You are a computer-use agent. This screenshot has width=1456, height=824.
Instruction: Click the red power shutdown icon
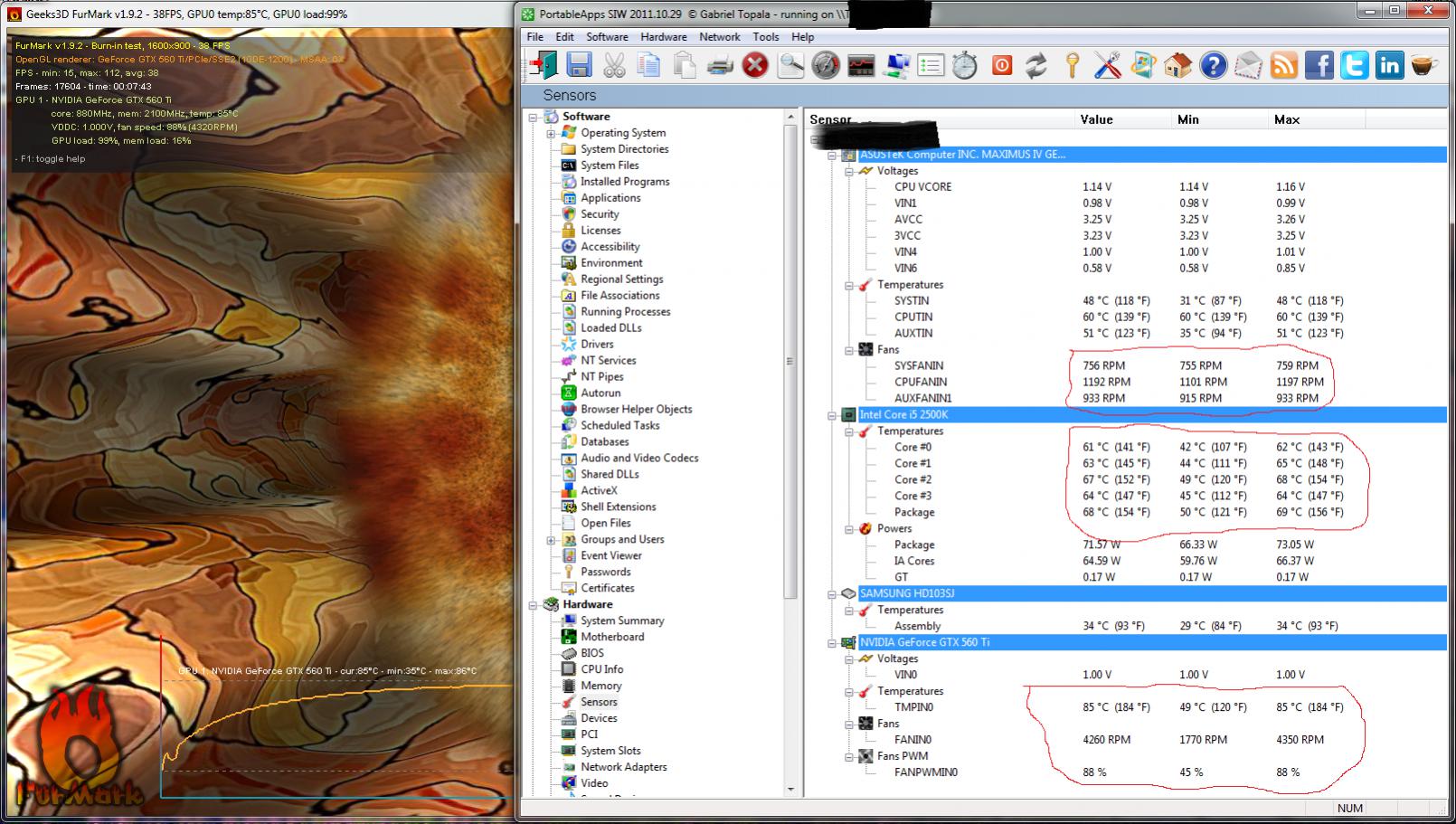[x=1002, y=65]
